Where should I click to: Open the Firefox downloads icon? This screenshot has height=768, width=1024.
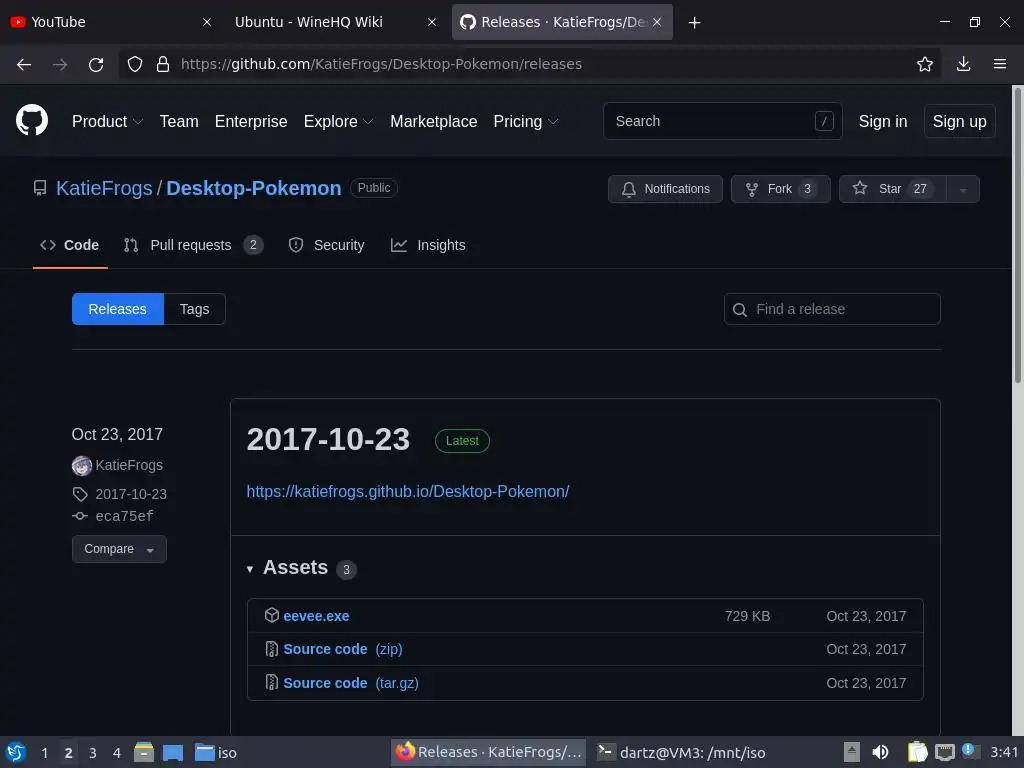[x=963, y=64]
